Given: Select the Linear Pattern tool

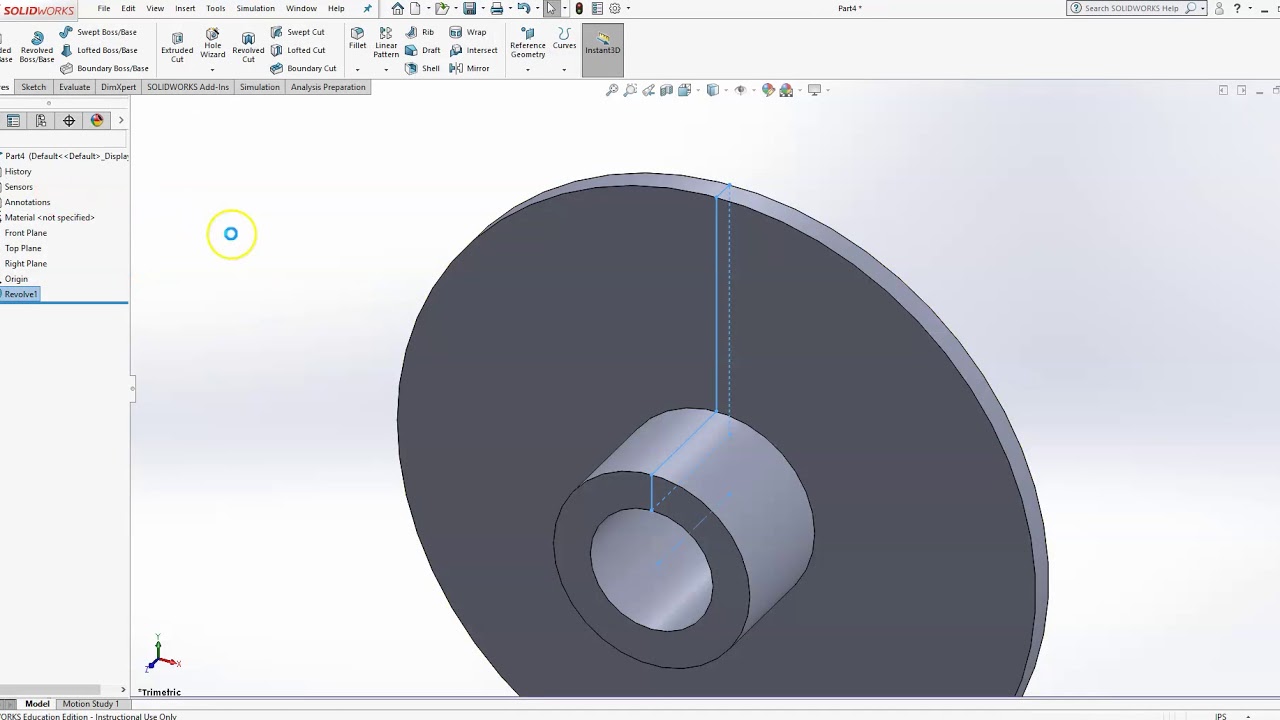Looking at the screenshot, I should [386, 43].
